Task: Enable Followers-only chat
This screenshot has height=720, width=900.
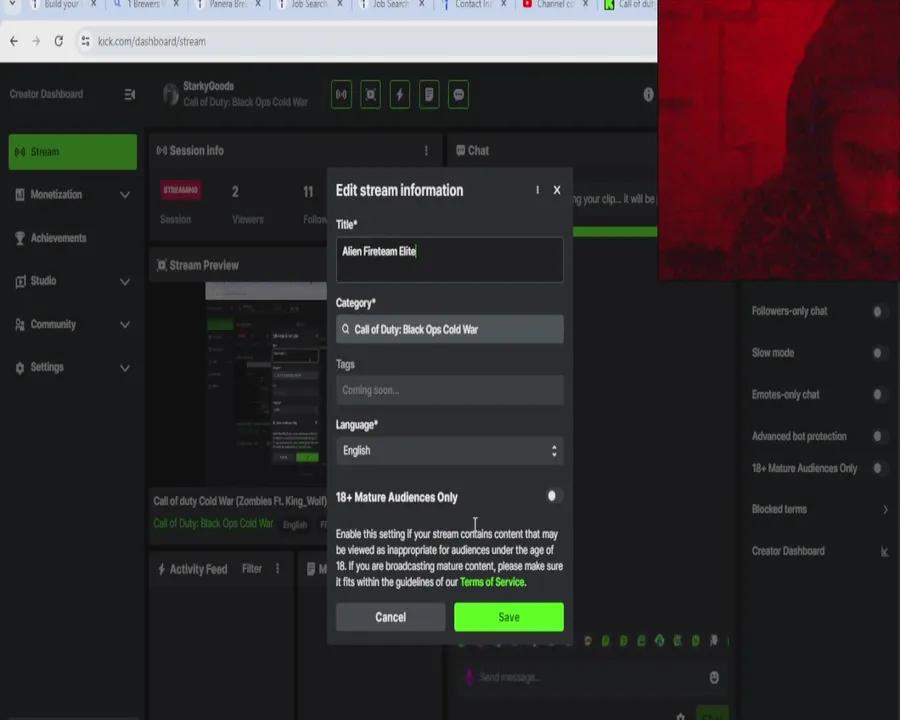Action: [878, 311]
